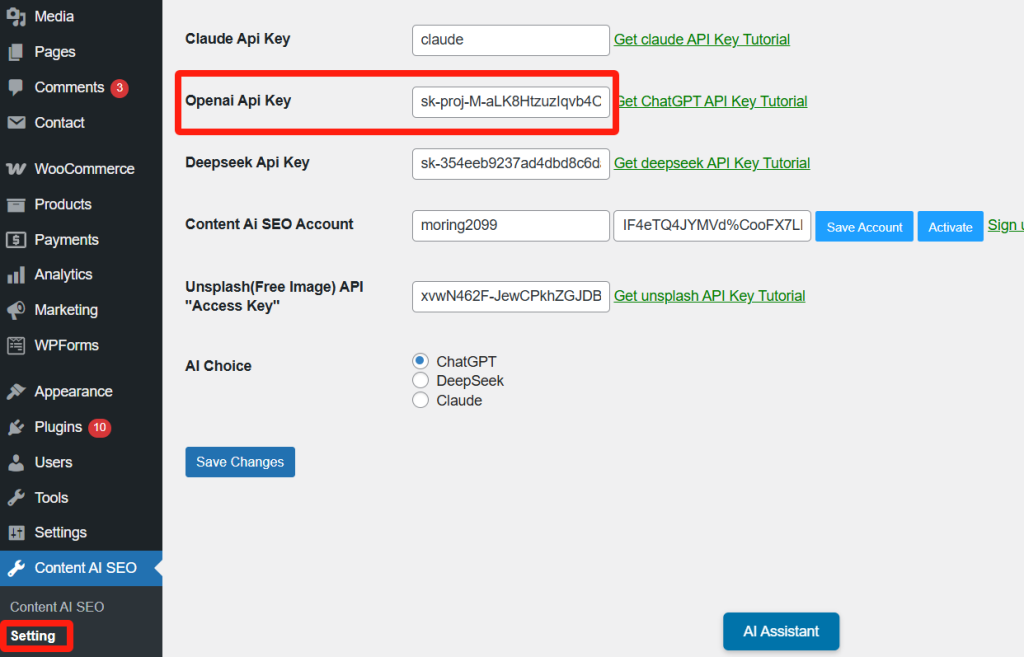Click the Activate button

(x=950, y=227)
